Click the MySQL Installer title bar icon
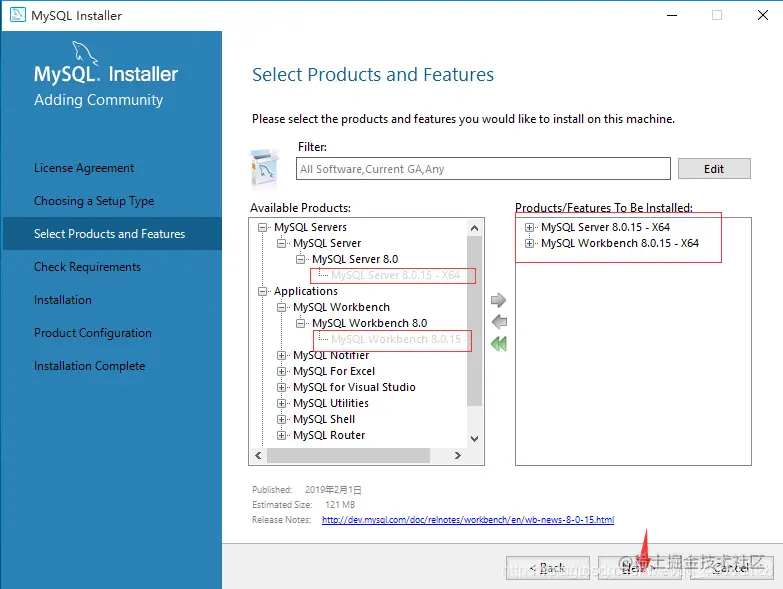The width and height of the screenshot is (783, 589). pyautogui.click(x=17, y=14)
